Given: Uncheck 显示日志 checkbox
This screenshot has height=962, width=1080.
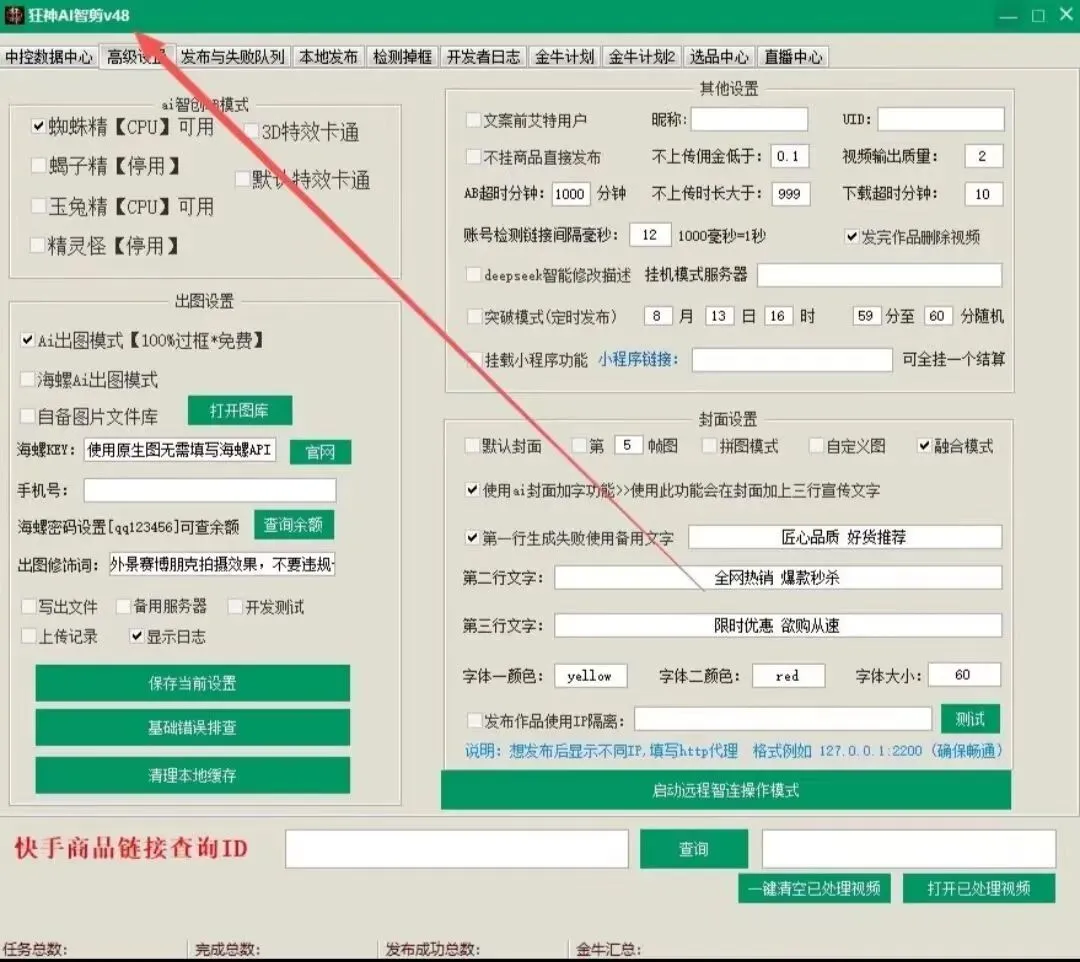Looking at the screenshot, I should pos(137,636).
